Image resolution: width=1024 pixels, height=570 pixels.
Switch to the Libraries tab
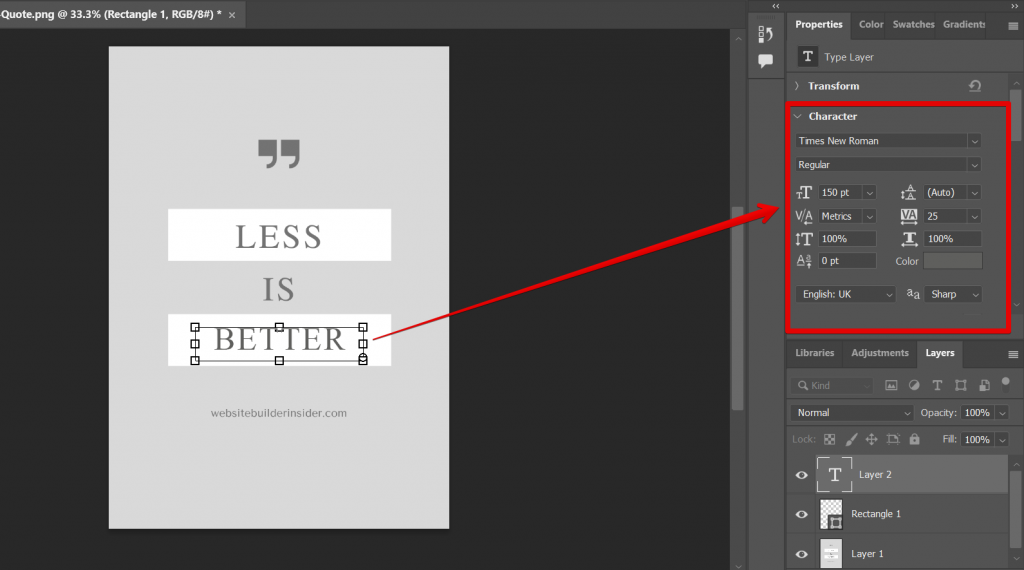point(814,353)
